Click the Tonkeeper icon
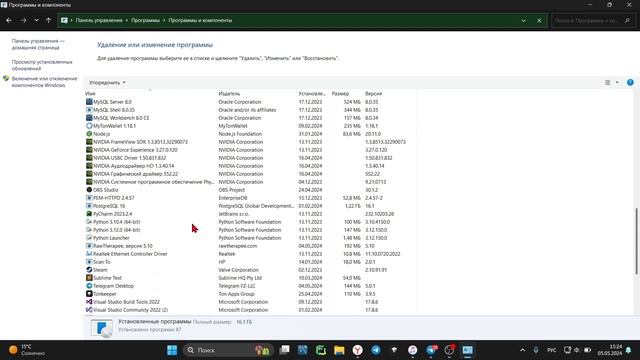The width and height of the screenshot is (640, 360). click(89, 293)
